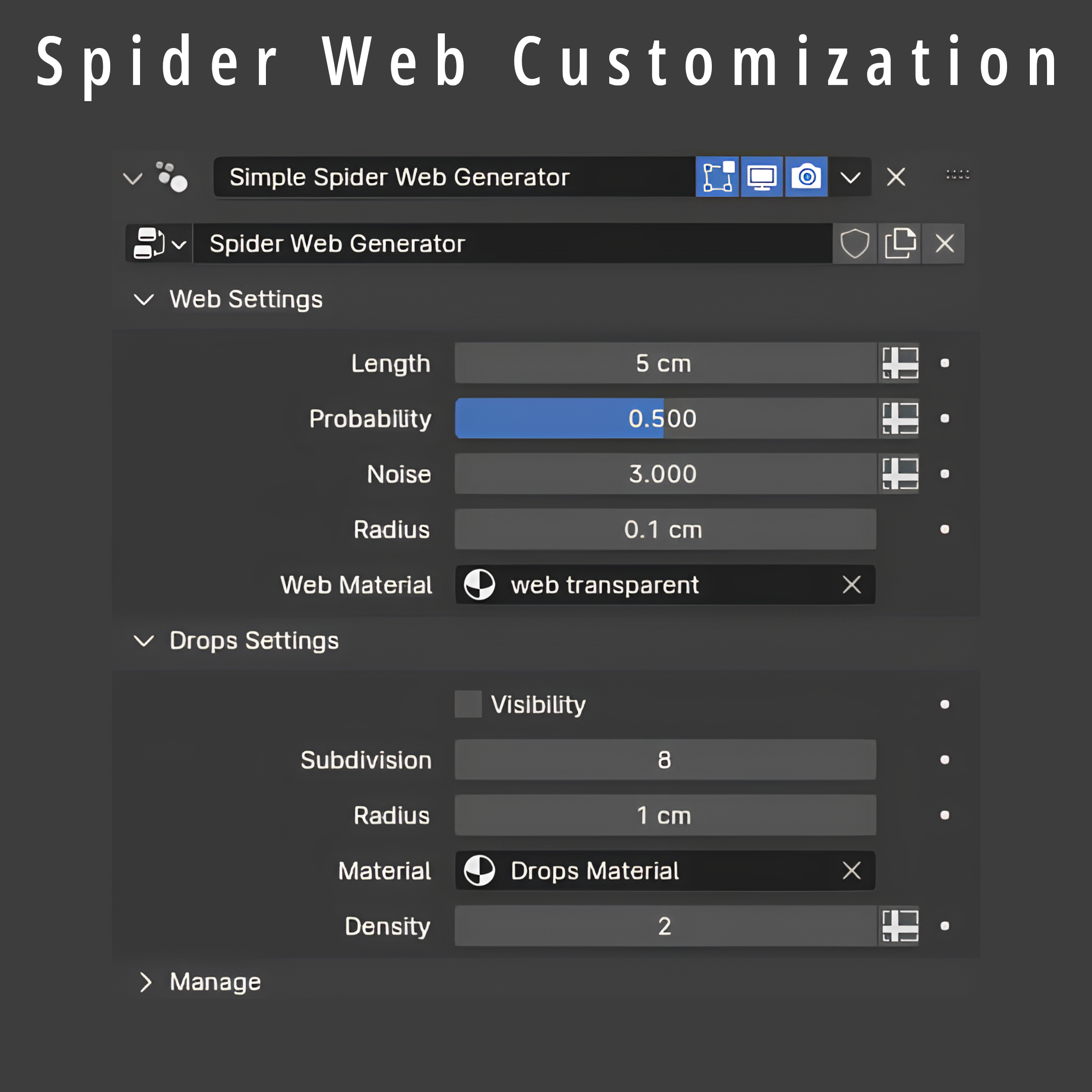Click the Length value field 5 cm

[665, 363]
